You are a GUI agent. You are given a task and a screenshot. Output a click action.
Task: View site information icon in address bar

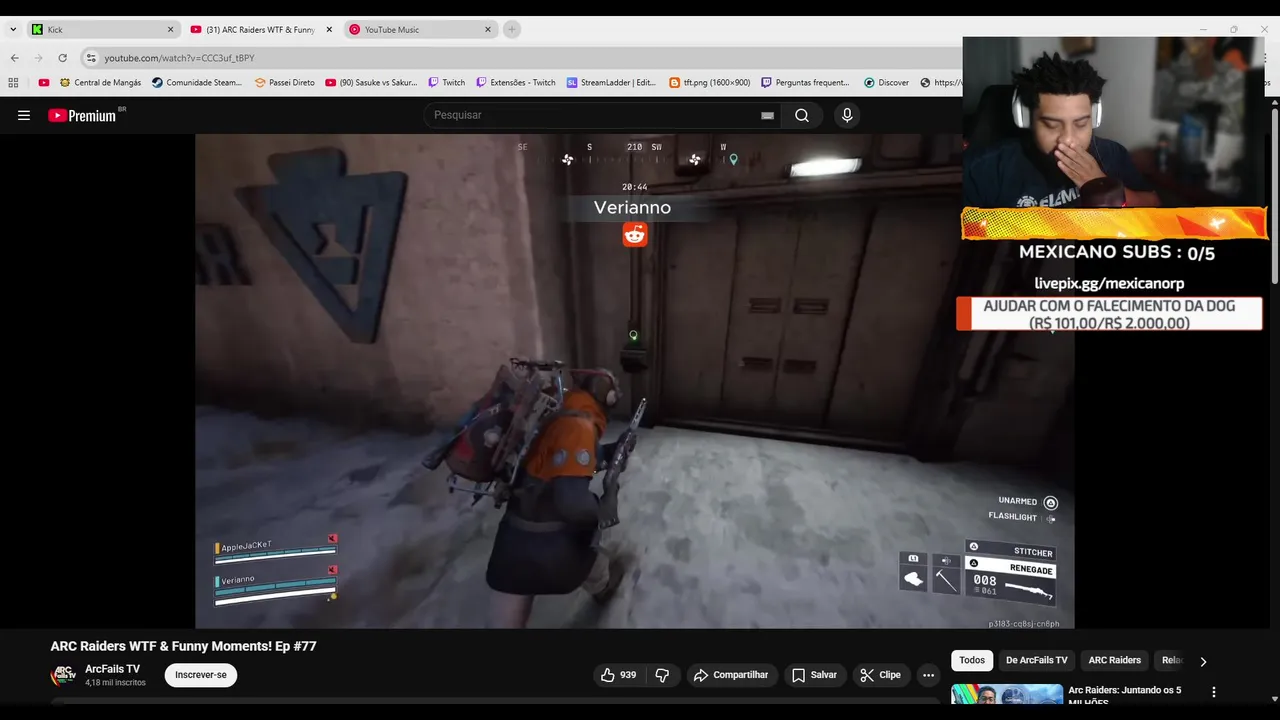[91, 58]
